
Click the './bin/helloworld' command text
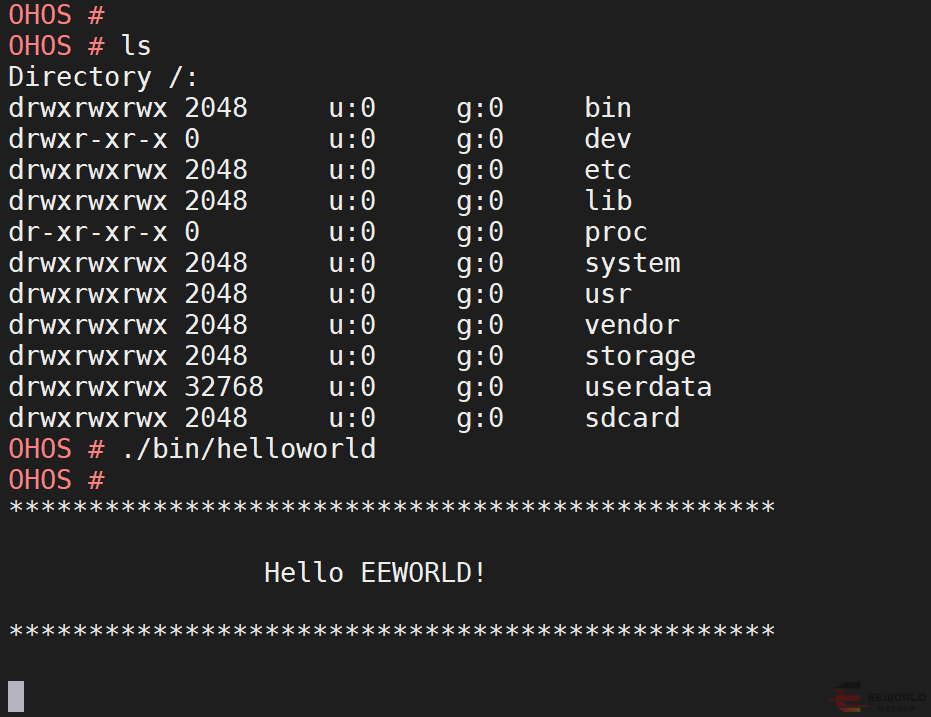tap(248, 449)
